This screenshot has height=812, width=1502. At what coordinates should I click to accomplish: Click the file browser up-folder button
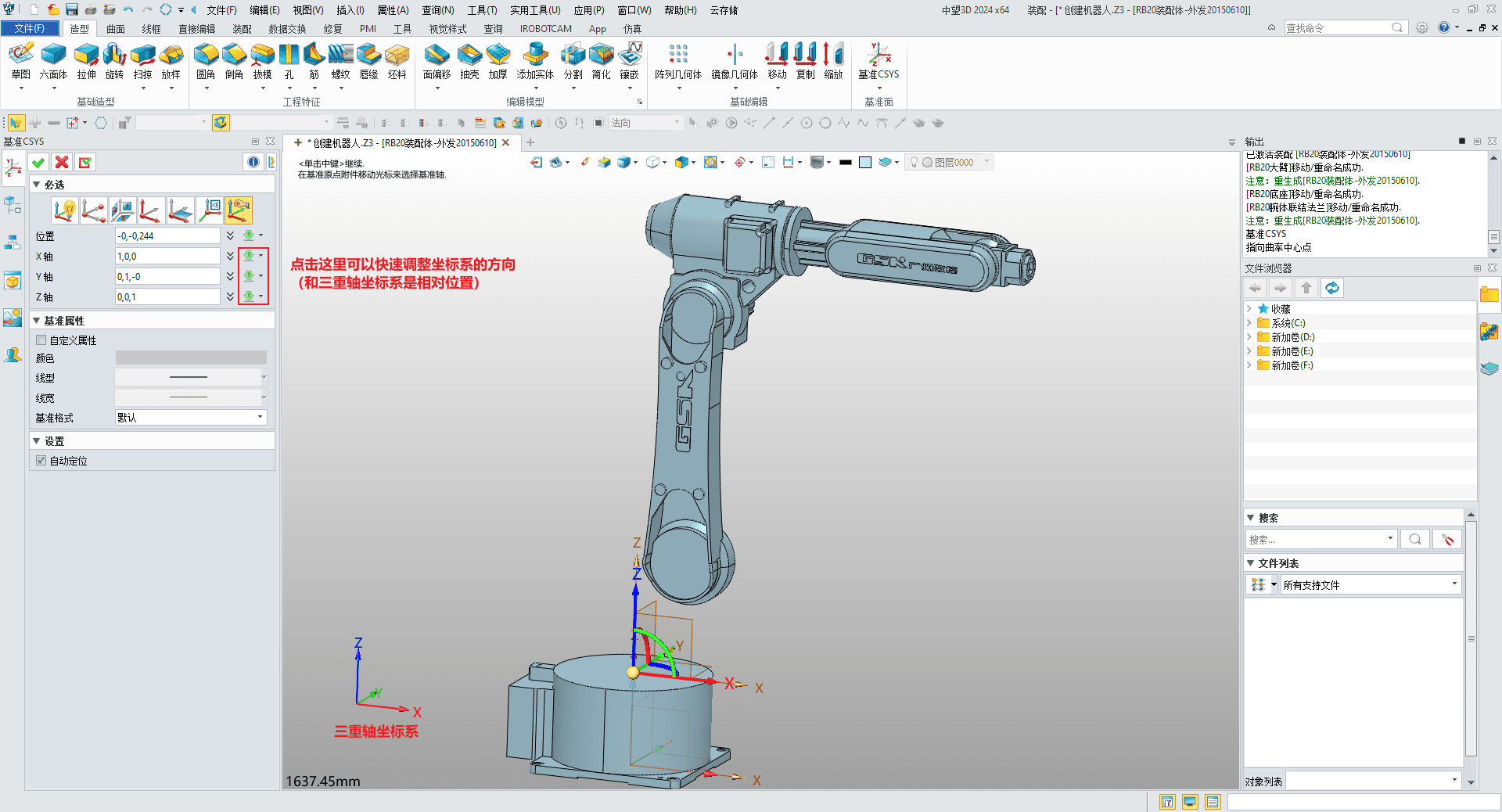click(1306, 288)
